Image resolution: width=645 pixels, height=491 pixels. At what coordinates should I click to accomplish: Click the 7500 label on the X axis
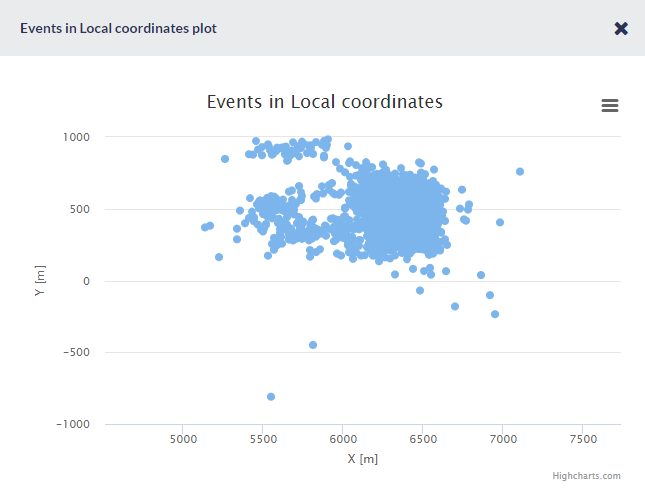(x=583, y=439)
